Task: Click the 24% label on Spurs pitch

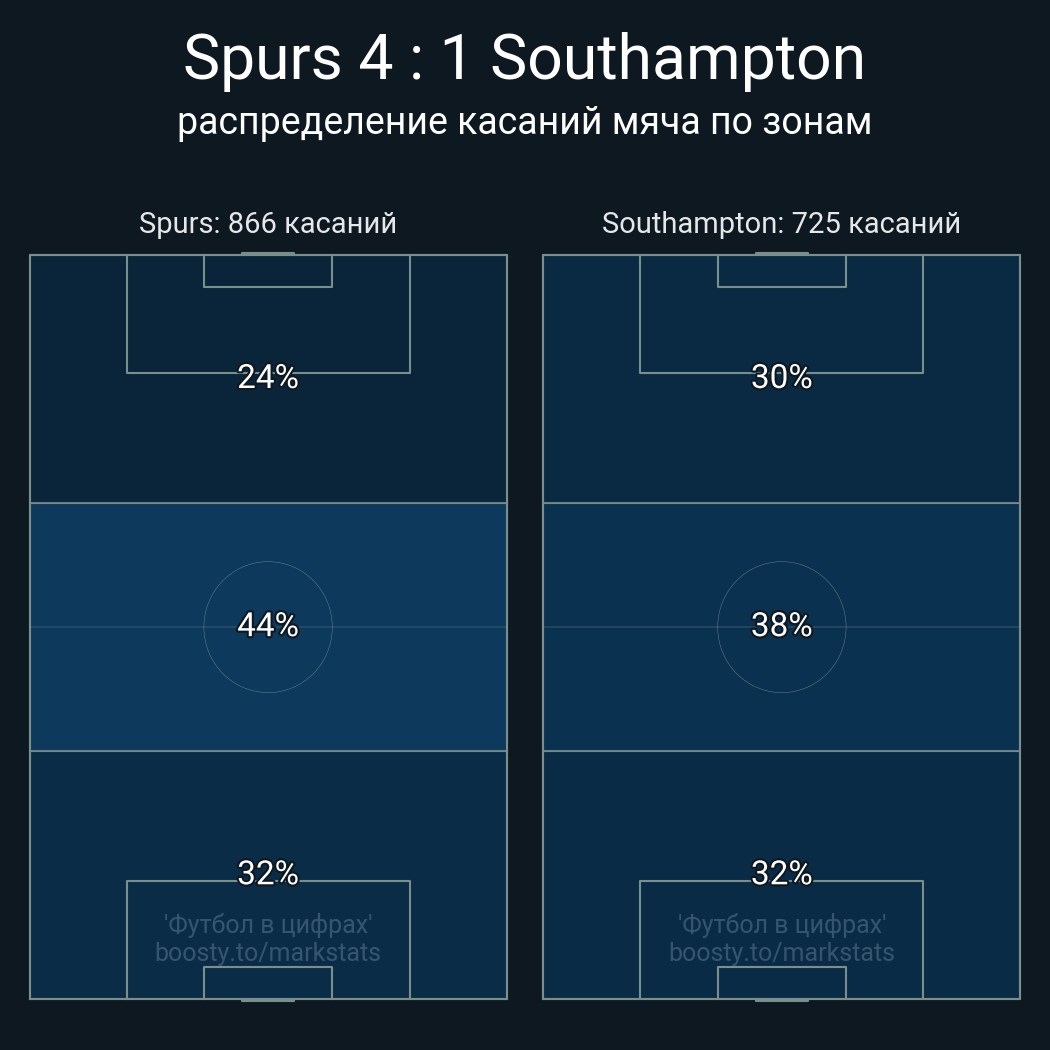Action: coord(268,377)
